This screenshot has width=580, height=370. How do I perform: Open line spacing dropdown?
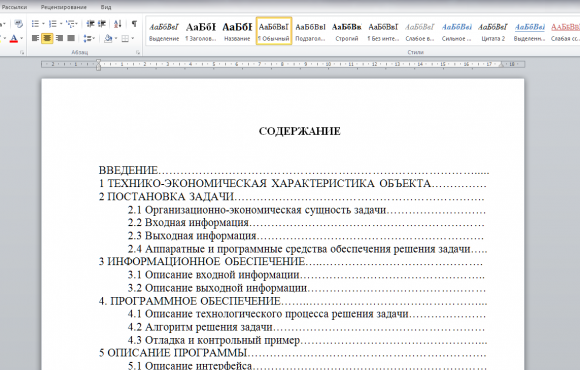89,38
